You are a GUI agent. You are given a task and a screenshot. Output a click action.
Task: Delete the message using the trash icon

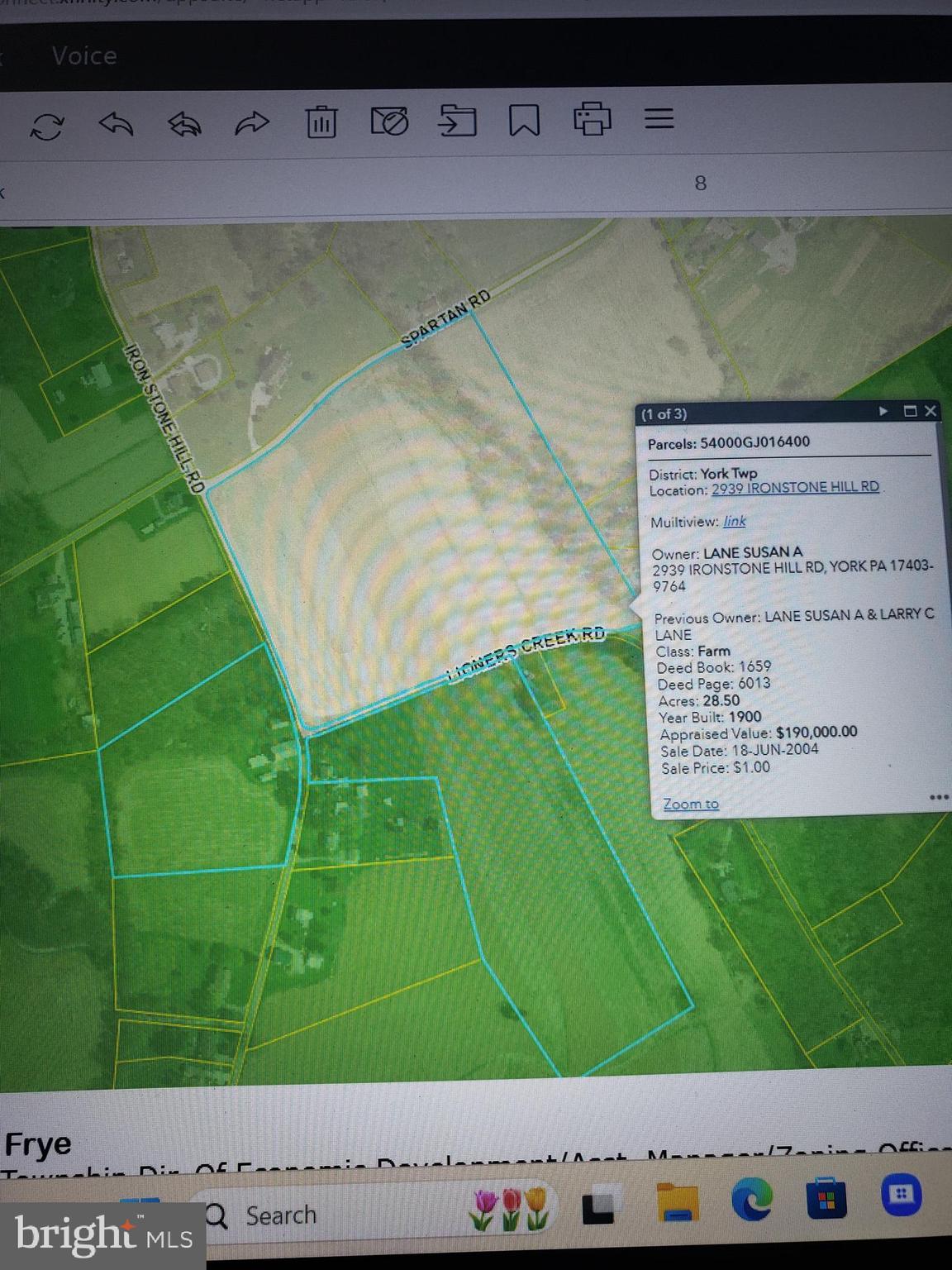tap(321, 122)
